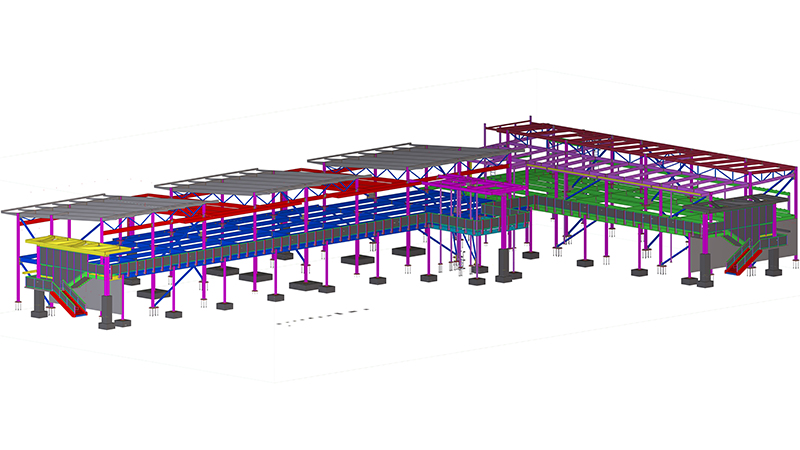Click the tall gray pier at center
Viewport: 800px width, 450px height.
click(506, 263)
